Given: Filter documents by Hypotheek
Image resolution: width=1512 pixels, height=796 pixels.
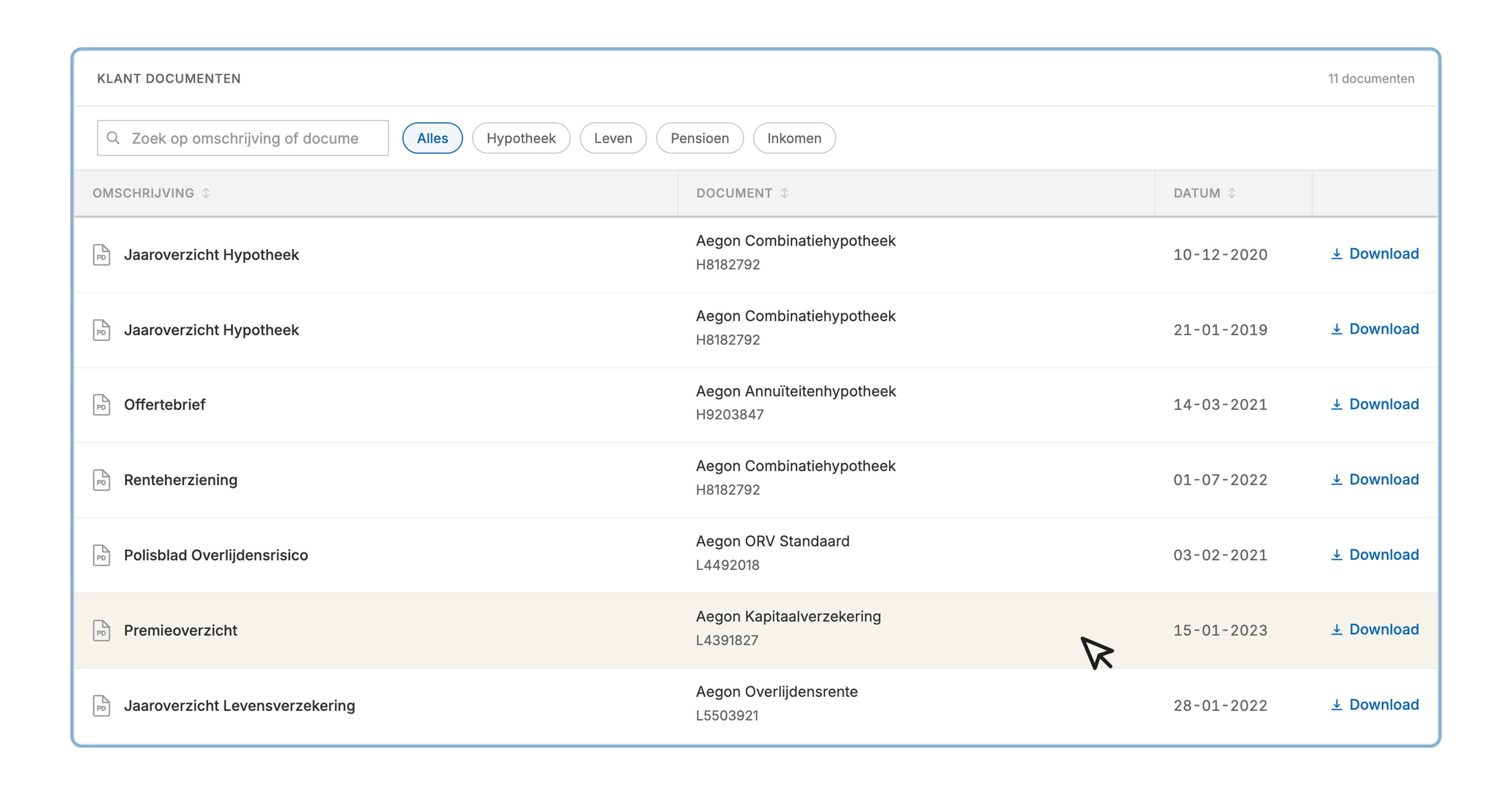Looking at the screenshot, I should (x=521, y=138).
